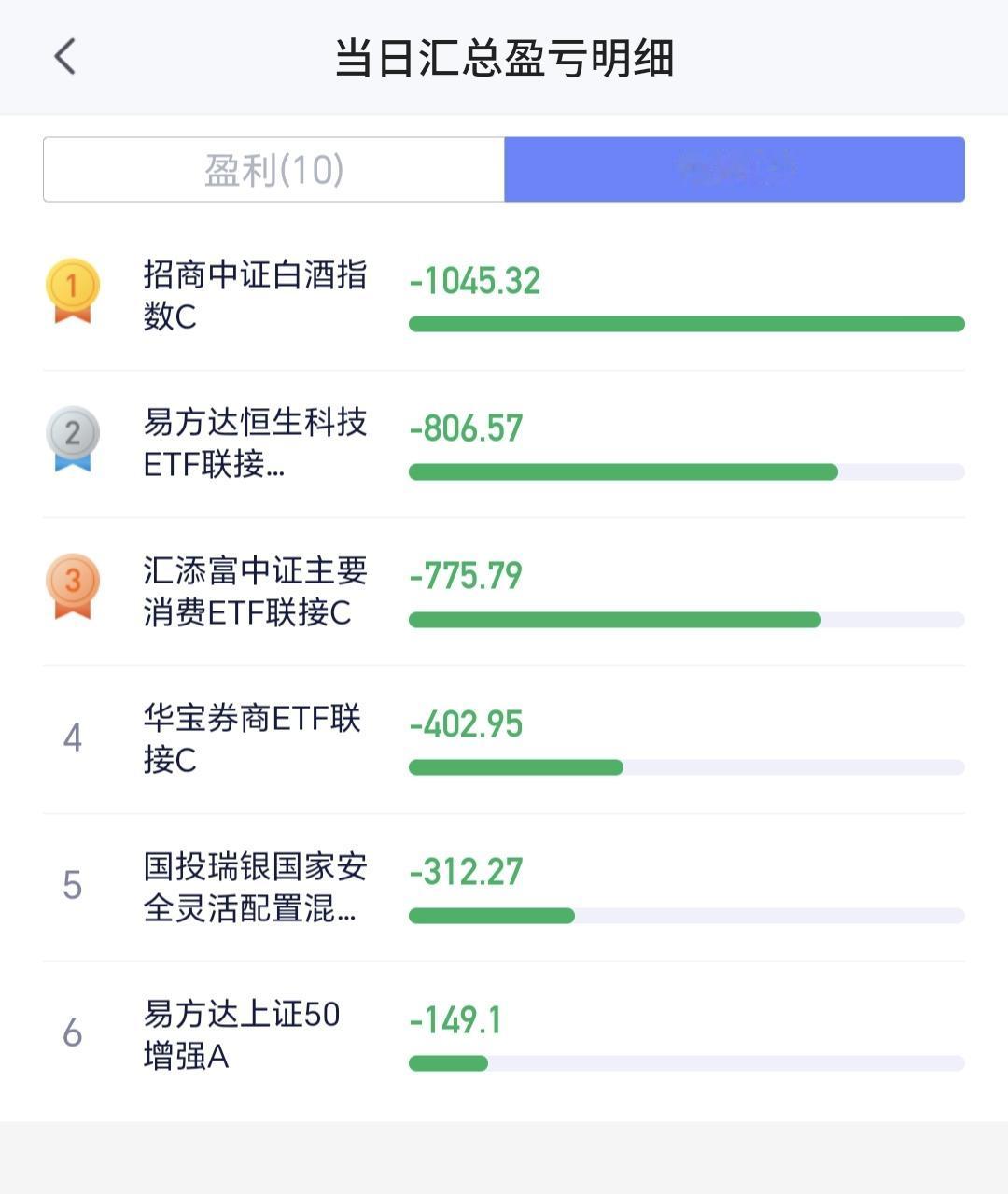The width and height of the screenshot is (1008, 1194).
Task: Select the blurred blue loss tab
Action: pos(735,169)
